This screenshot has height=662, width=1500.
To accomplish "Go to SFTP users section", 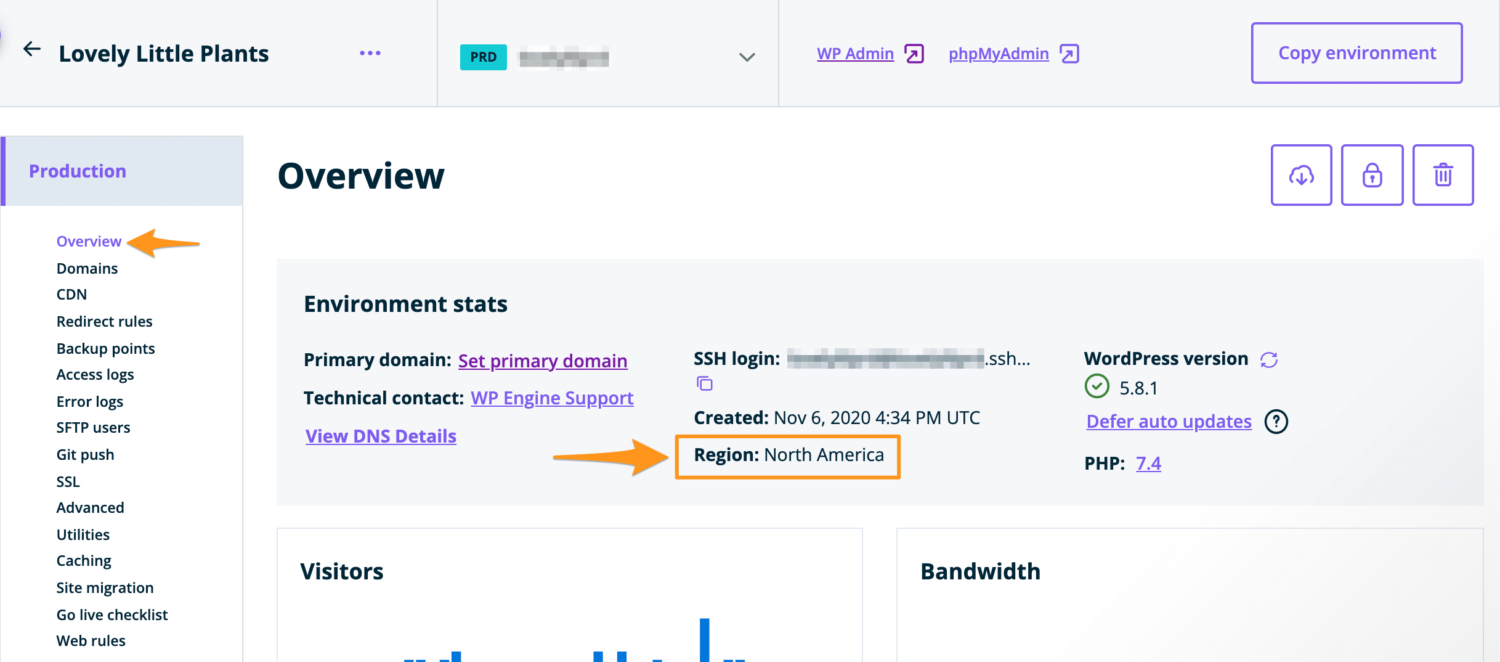I will pyautogui.click(x=93, y=427).
